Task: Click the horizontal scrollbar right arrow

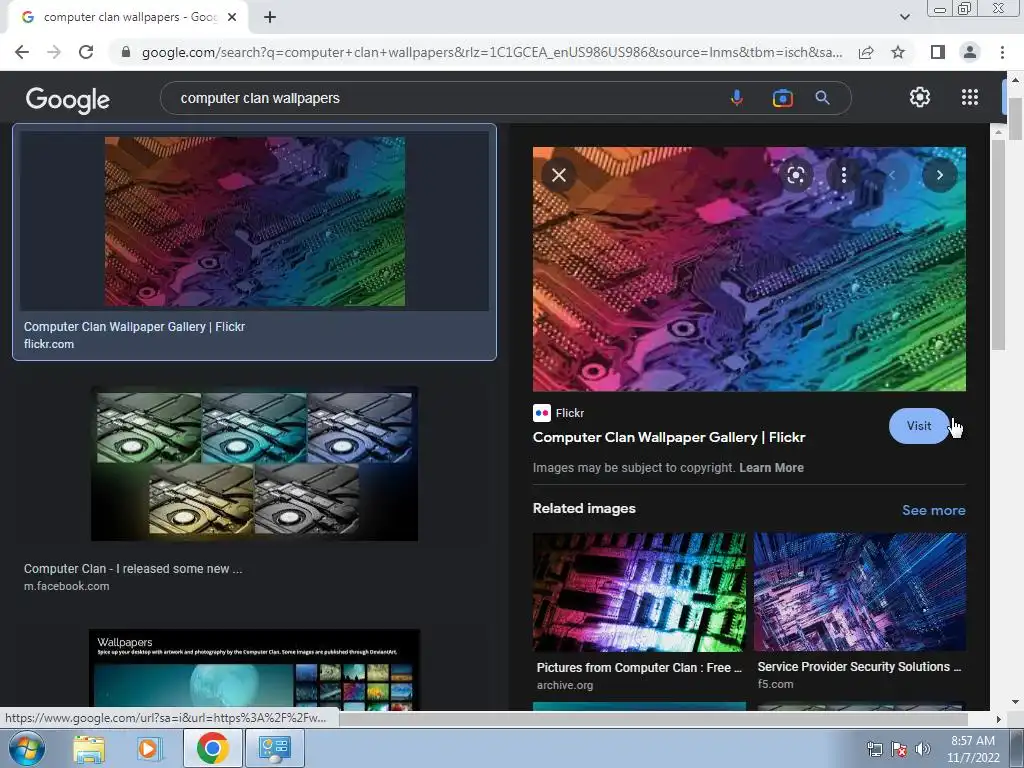Action: tap(998, 719)
